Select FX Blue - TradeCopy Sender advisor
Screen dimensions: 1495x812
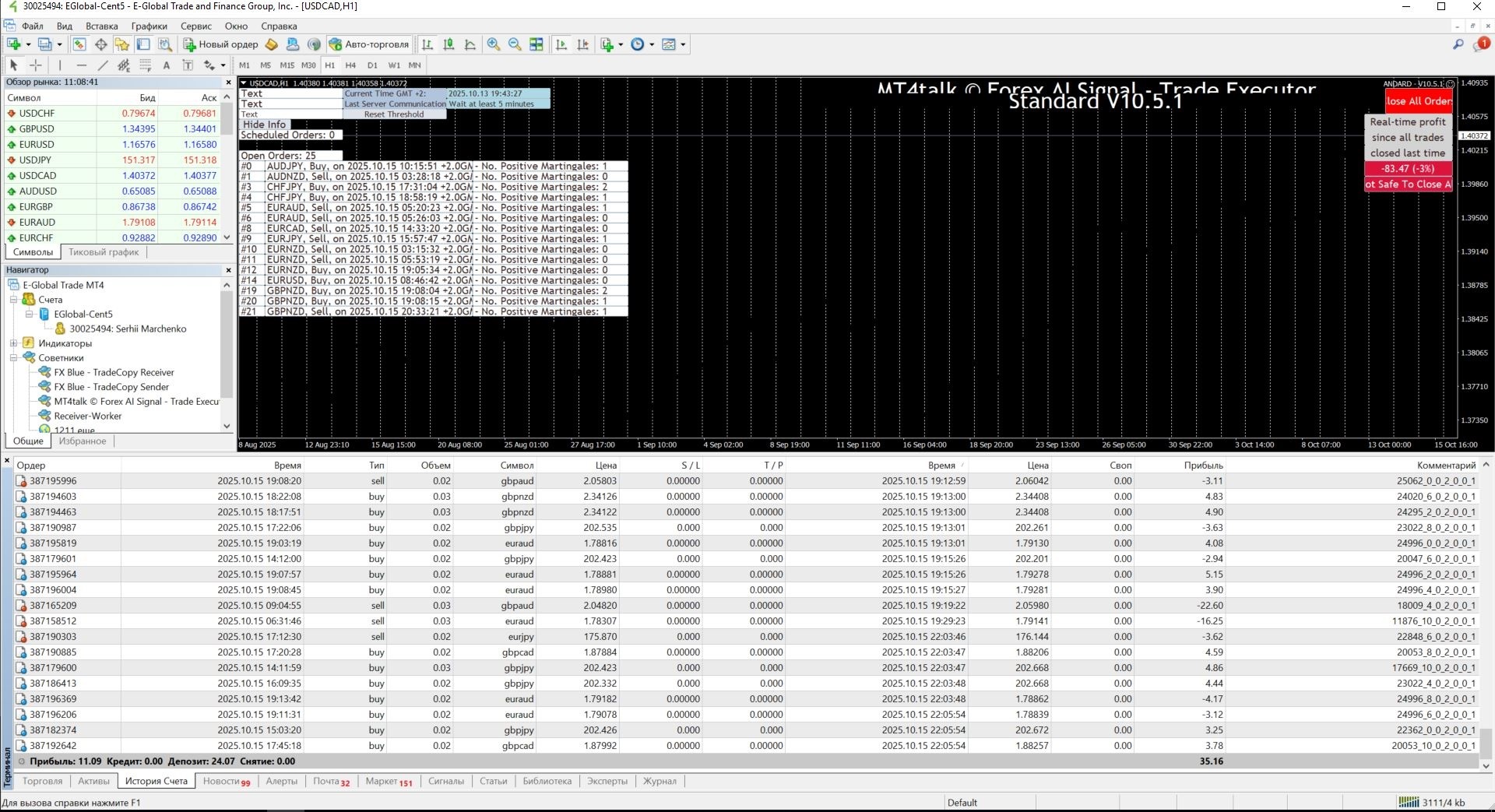(111, 387)
